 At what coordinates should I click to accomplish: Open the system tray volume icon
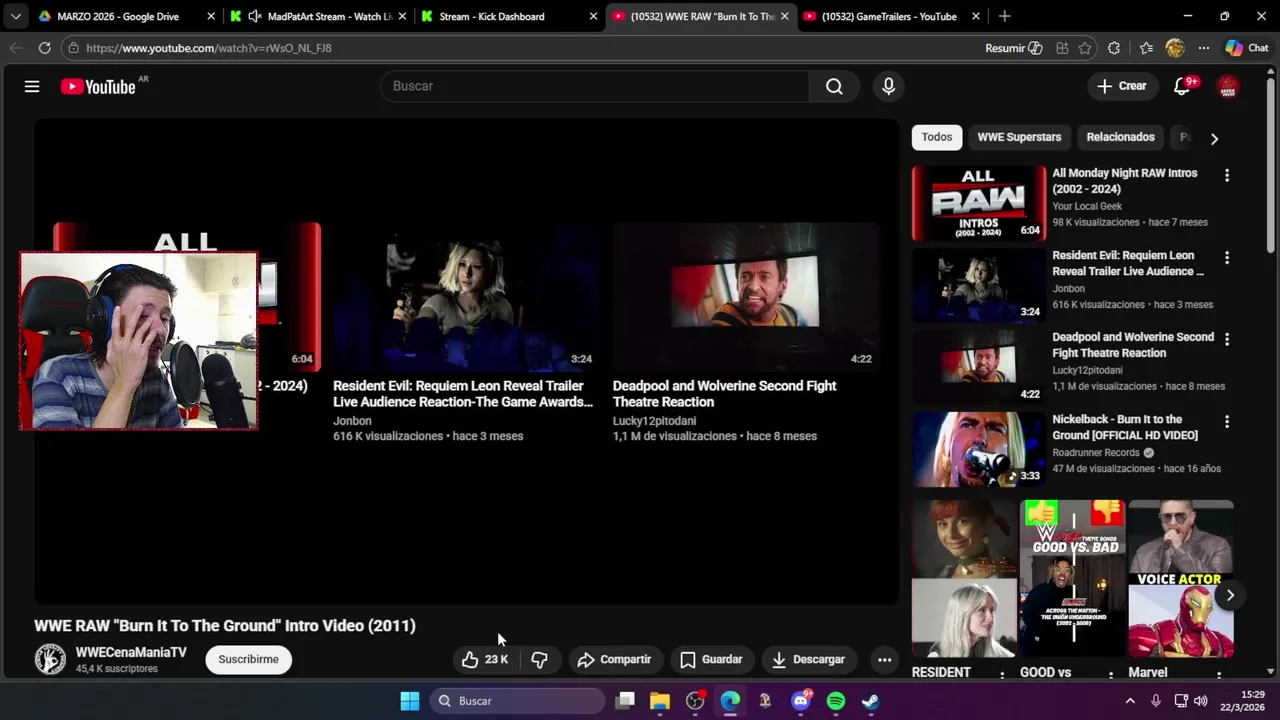click(x=1200, y=701)
